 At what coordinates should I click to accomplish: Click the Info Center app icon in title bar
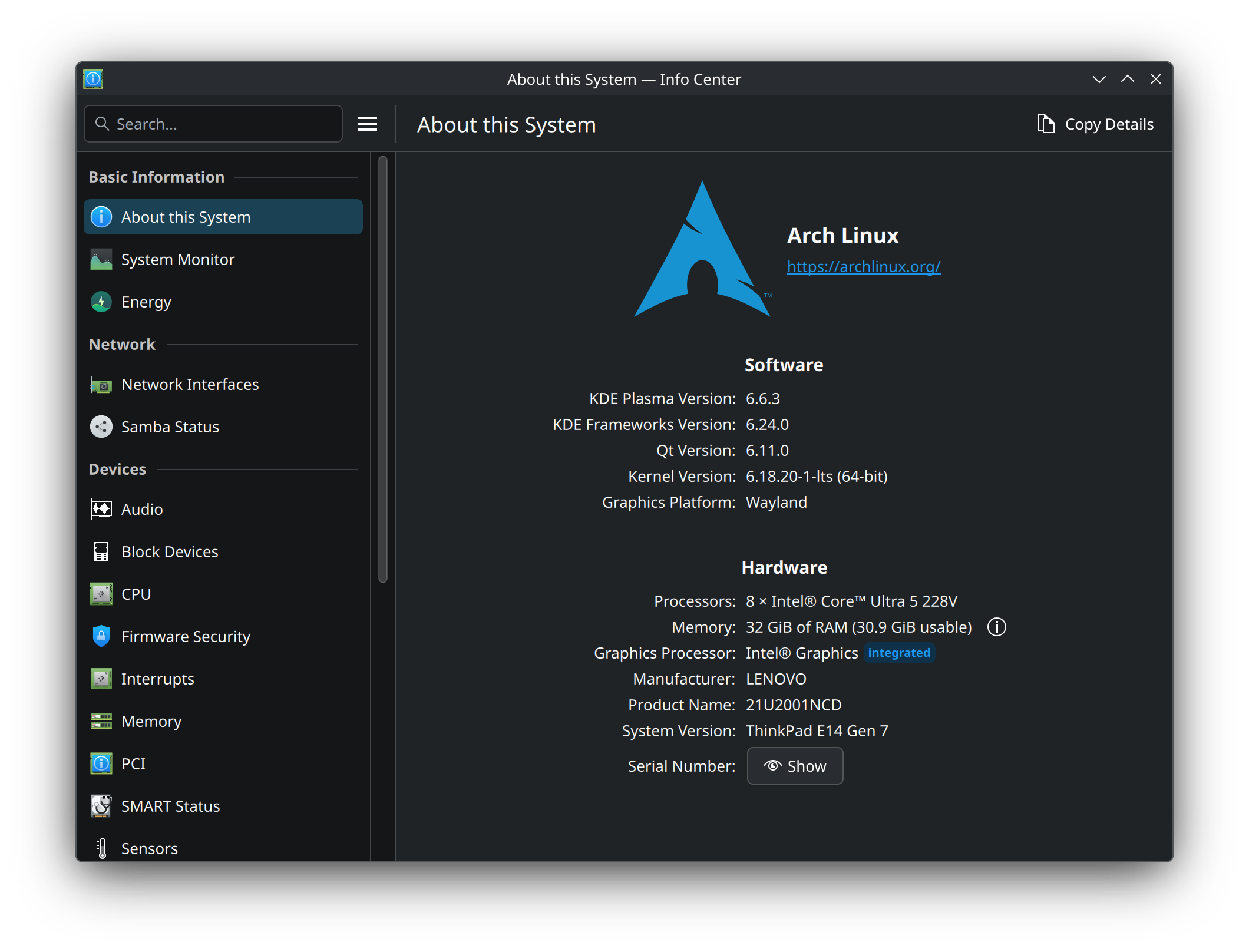click(x=93, y=79)
